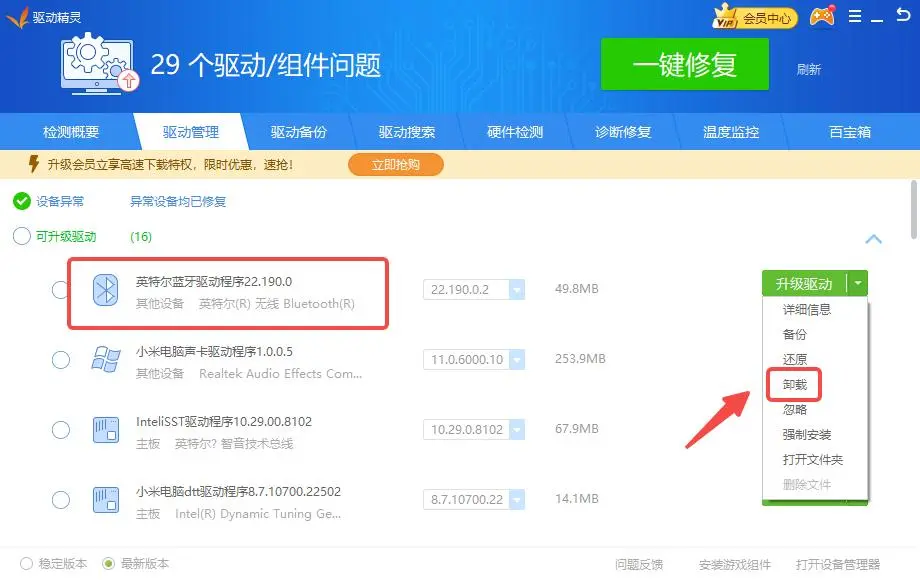Click the vertical scrollbar thumb
This screenshot has height=580, width=920.
[x=914, y=210]
